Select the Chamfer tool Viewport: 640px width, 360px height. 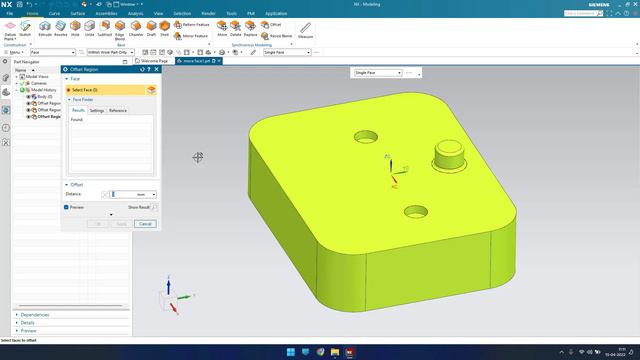(x=136, y=29)
